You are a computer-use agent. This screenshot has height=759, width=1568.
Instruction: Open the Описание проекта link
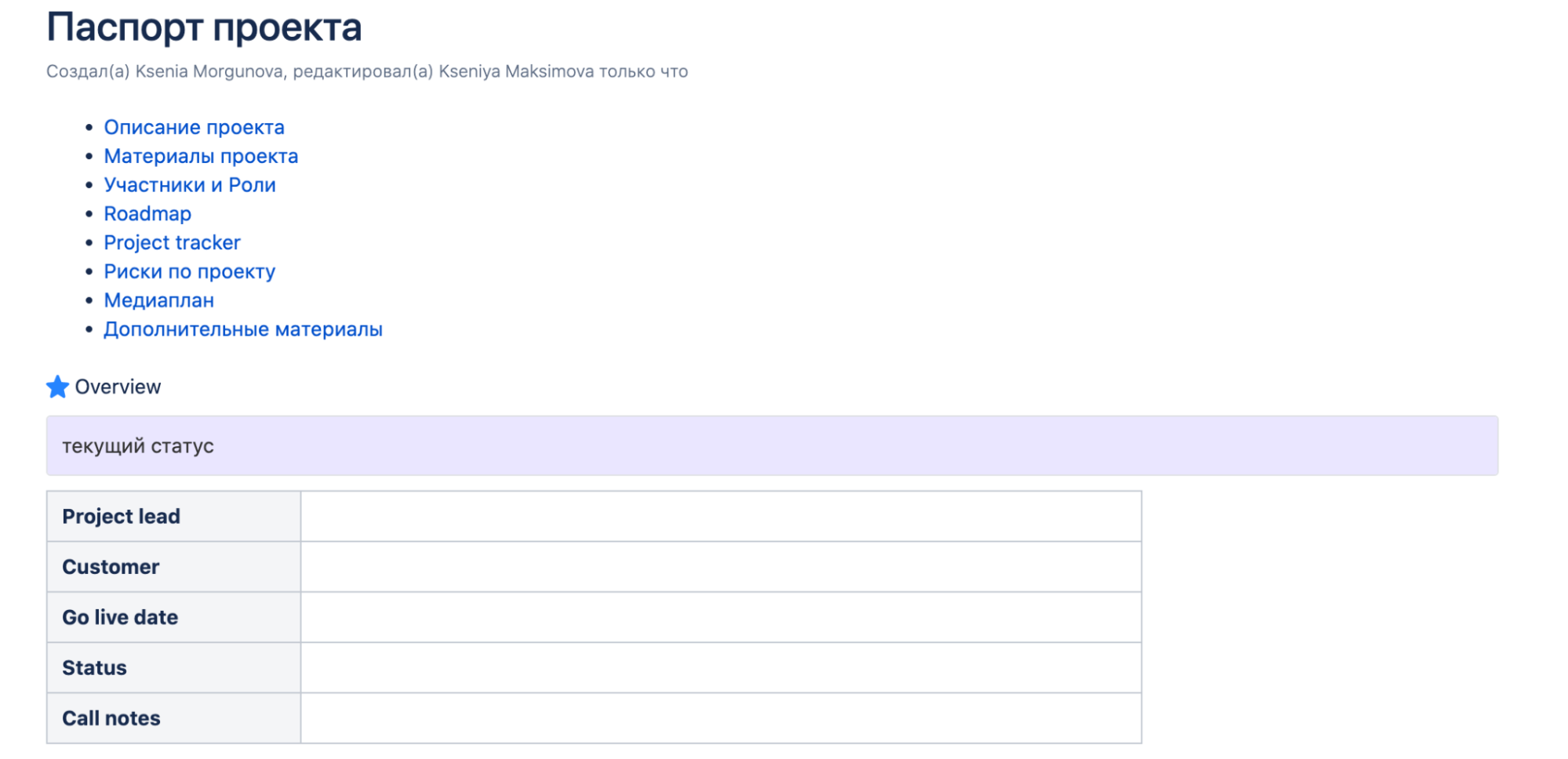[x=194, y=127]
